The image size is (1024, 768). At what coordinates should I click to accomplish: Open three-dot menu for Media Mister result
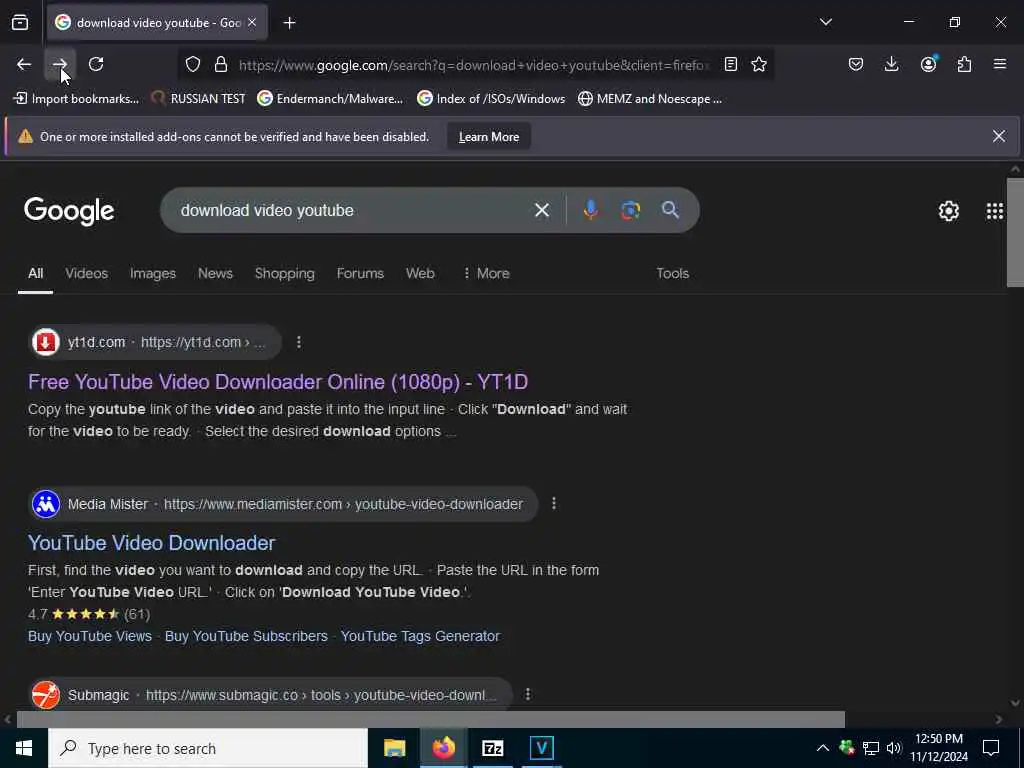(554, 504)
